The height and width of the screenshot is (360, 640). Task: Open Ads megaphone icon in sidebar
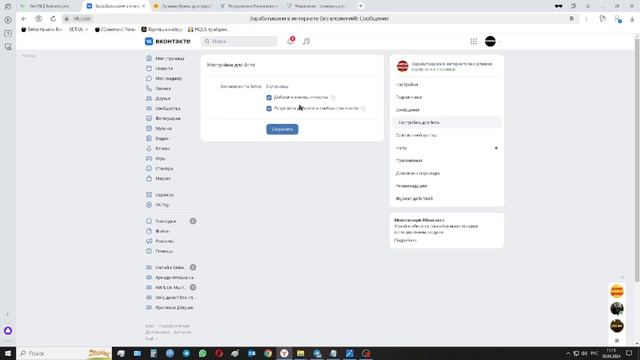click(149, 241)
